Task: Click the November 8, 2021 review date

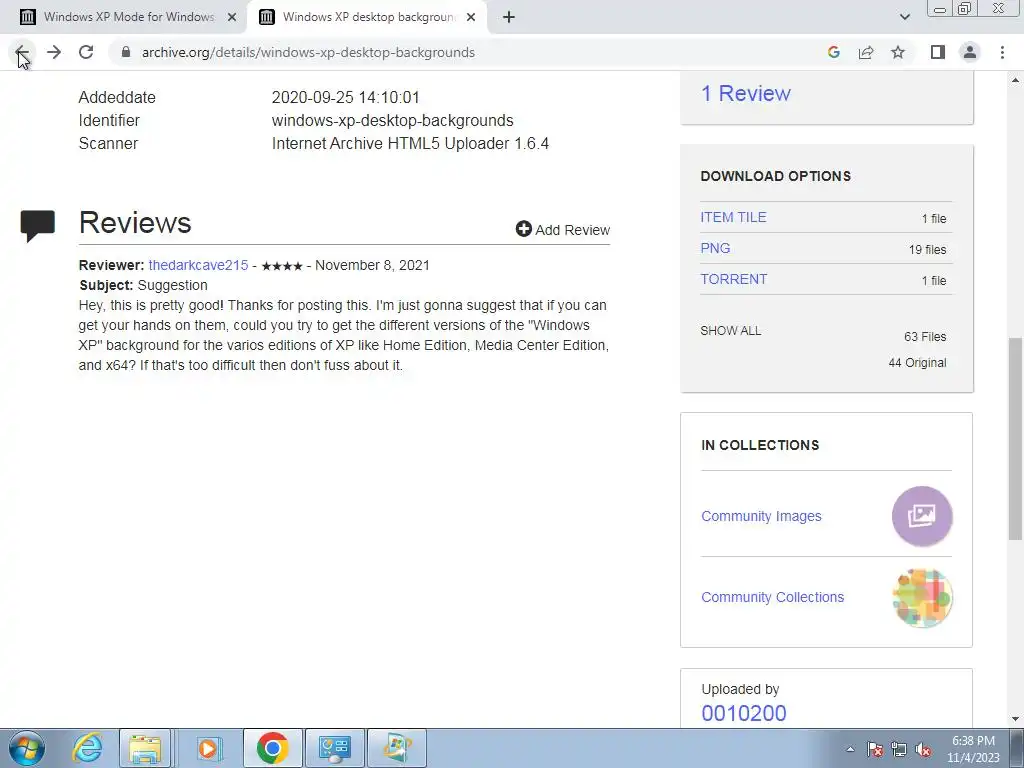Action: 372,265
